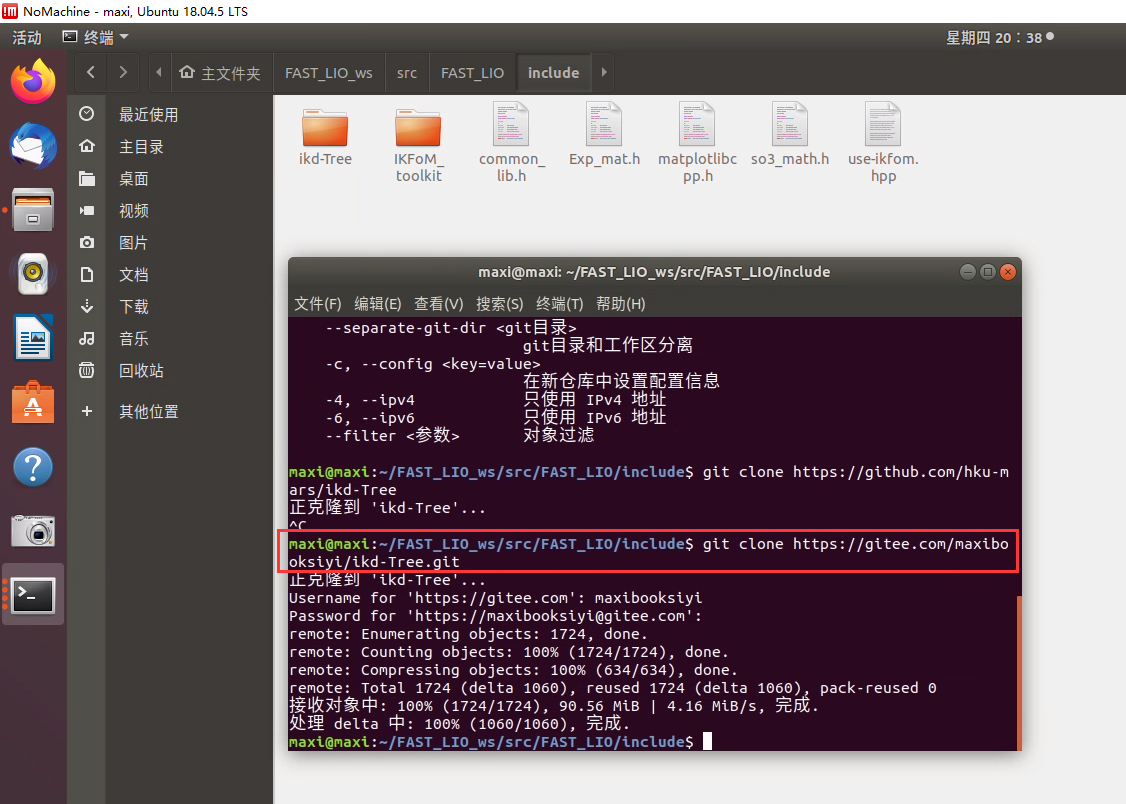
Task: Select the use-ikfom.hpp file
Action: [x=883, y=143]
